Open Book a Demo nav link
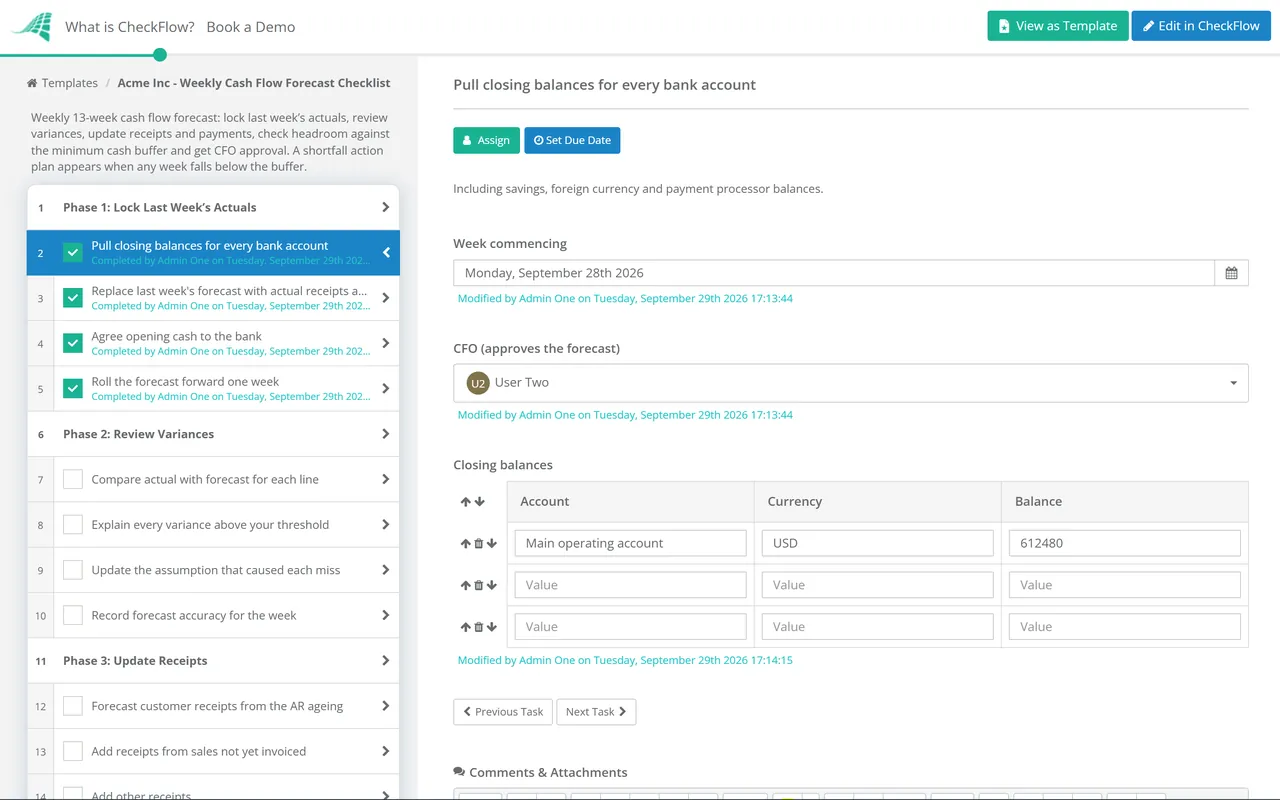This screenshot has width=1280, height=800. [251, 27]
